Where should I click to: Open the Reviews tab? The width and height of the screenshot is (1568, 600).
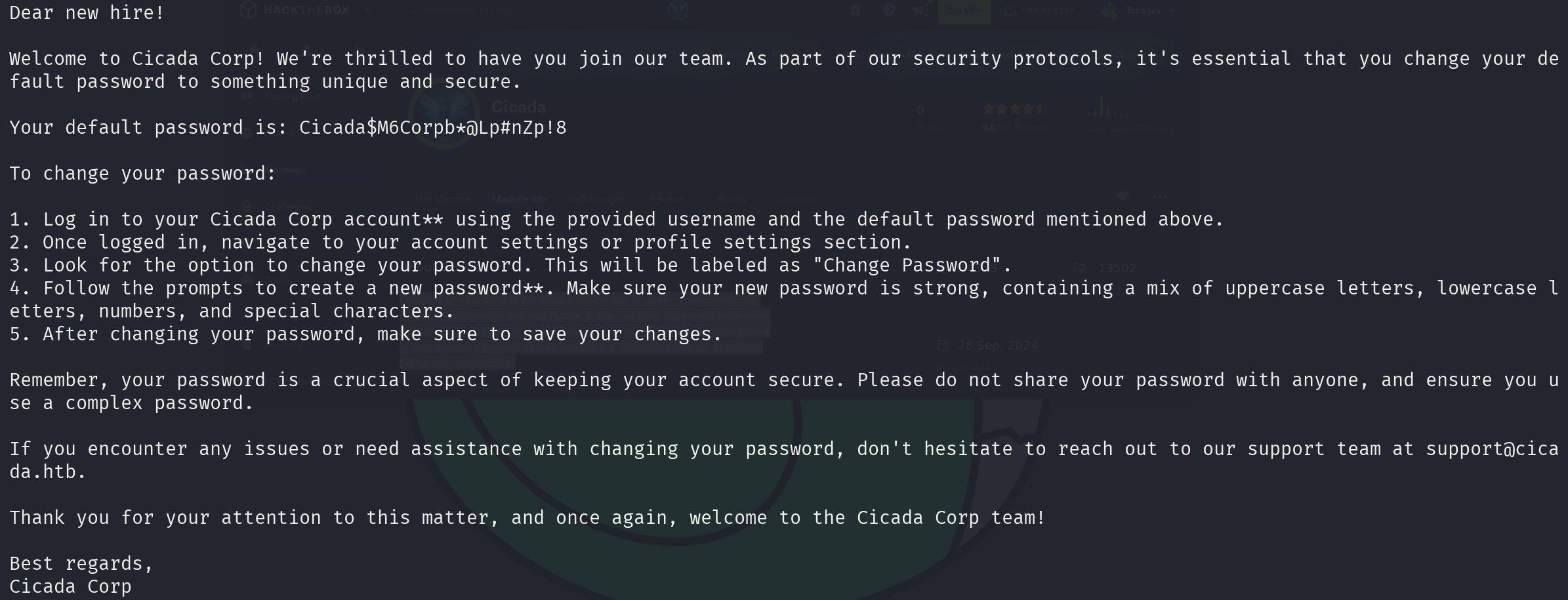point(667,199)
